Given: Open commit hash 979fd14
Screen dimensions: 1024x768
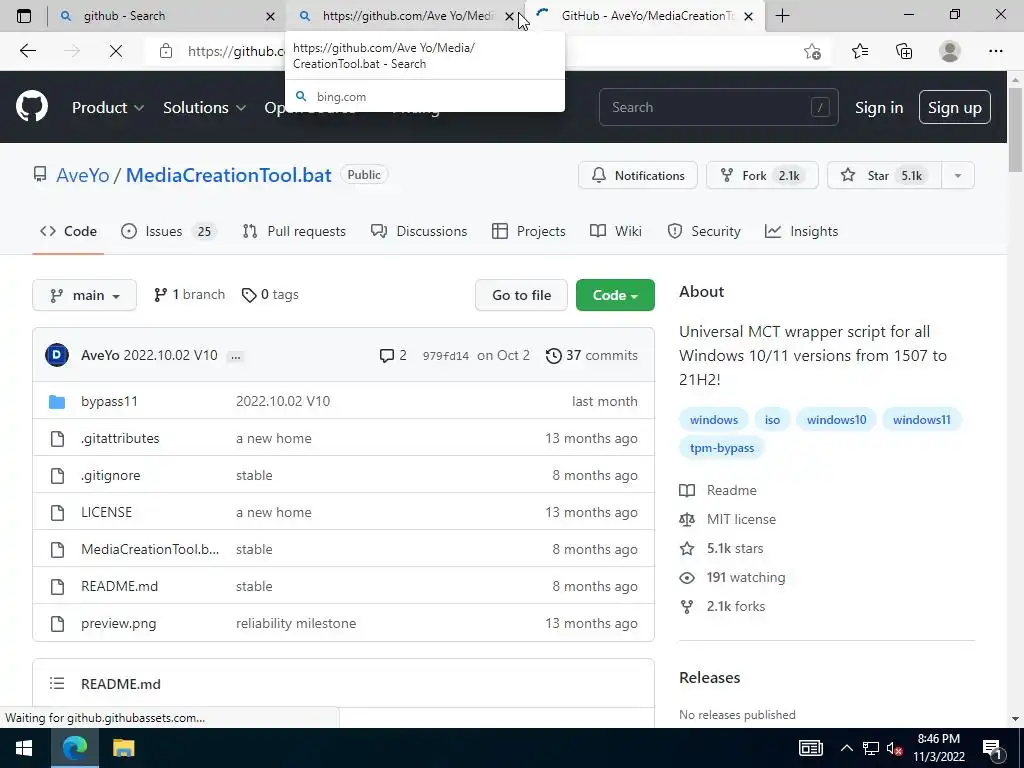Looking at the screenshot, I should click(445, 356).
